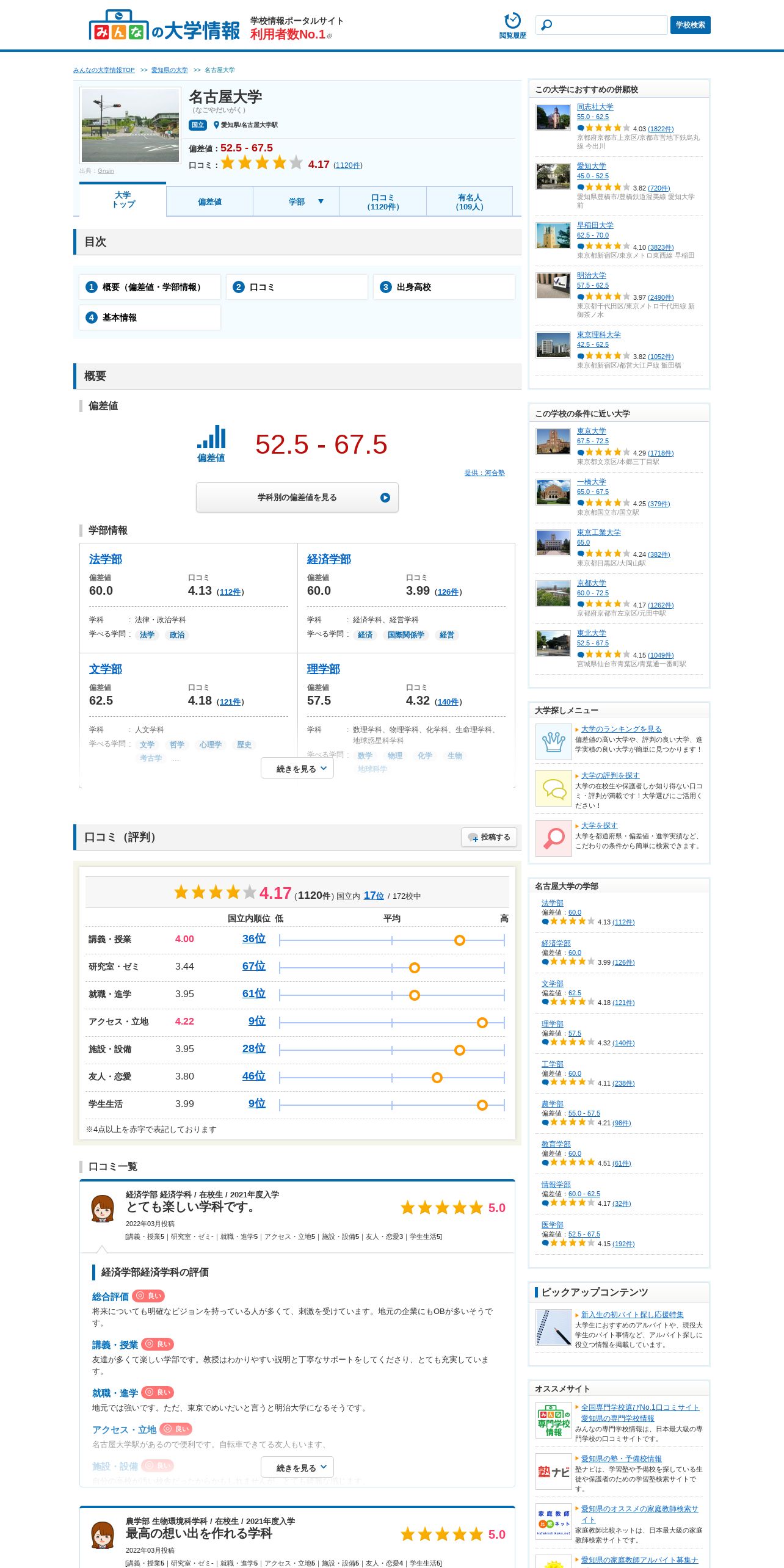The image size is (784, 1568).
Task: Click the 塾ナビ logo icon
Action: (x=554, y=1472)
